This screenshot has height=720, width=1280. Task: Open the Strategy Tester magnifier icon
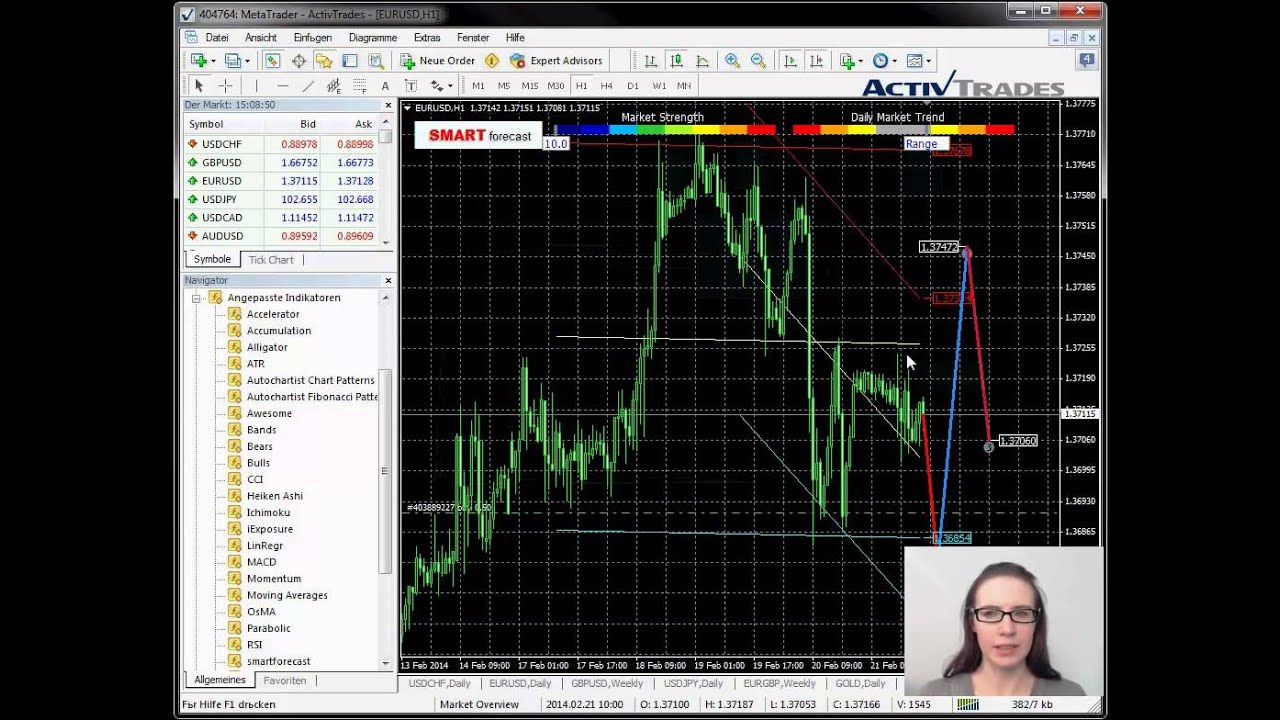point(376,61)
